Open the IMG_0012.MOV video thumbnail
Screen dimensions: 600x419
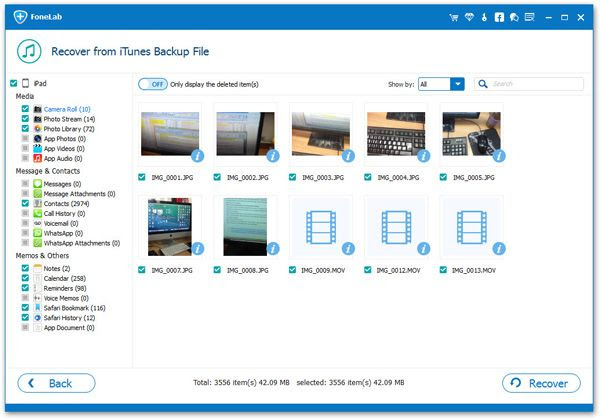click(396, 227)
